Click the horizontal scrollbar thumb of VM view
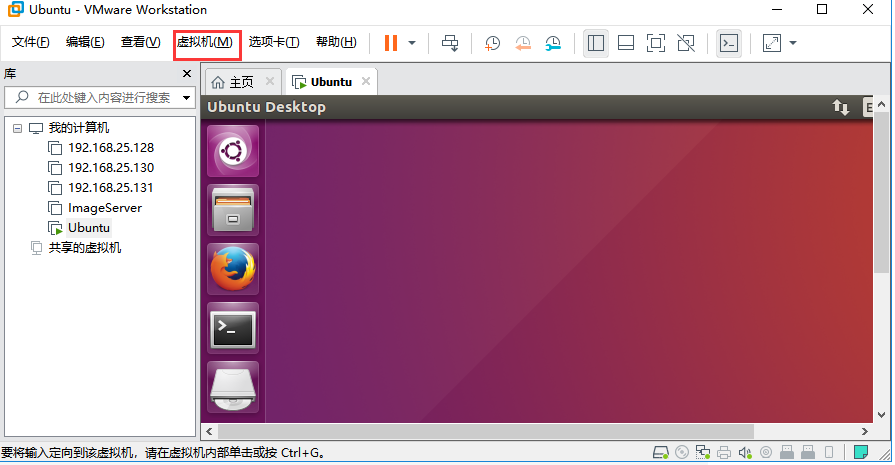 (486, 431)
